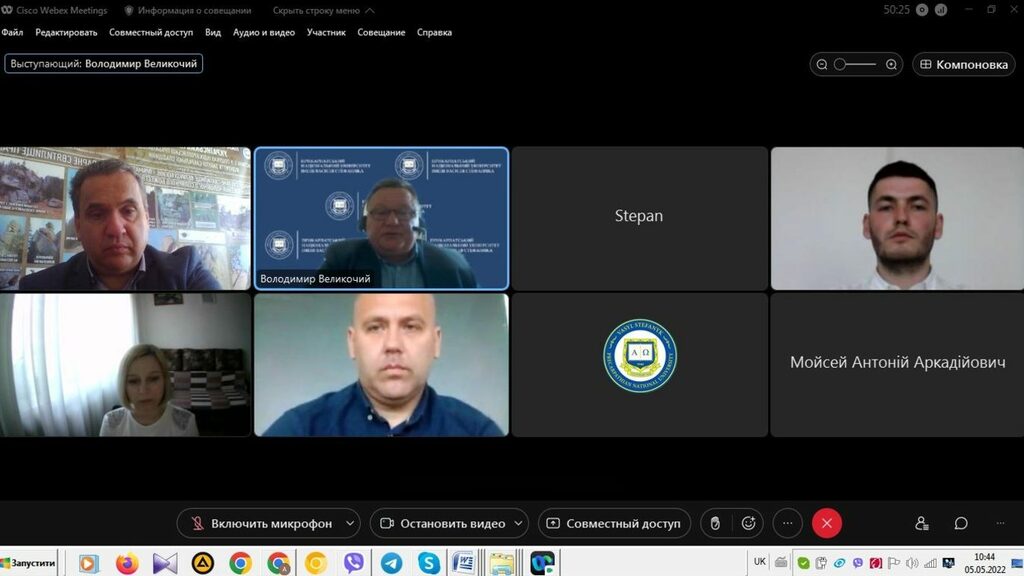Open the more options ellipsis in the meeting controls

click(x=788, y=523)
